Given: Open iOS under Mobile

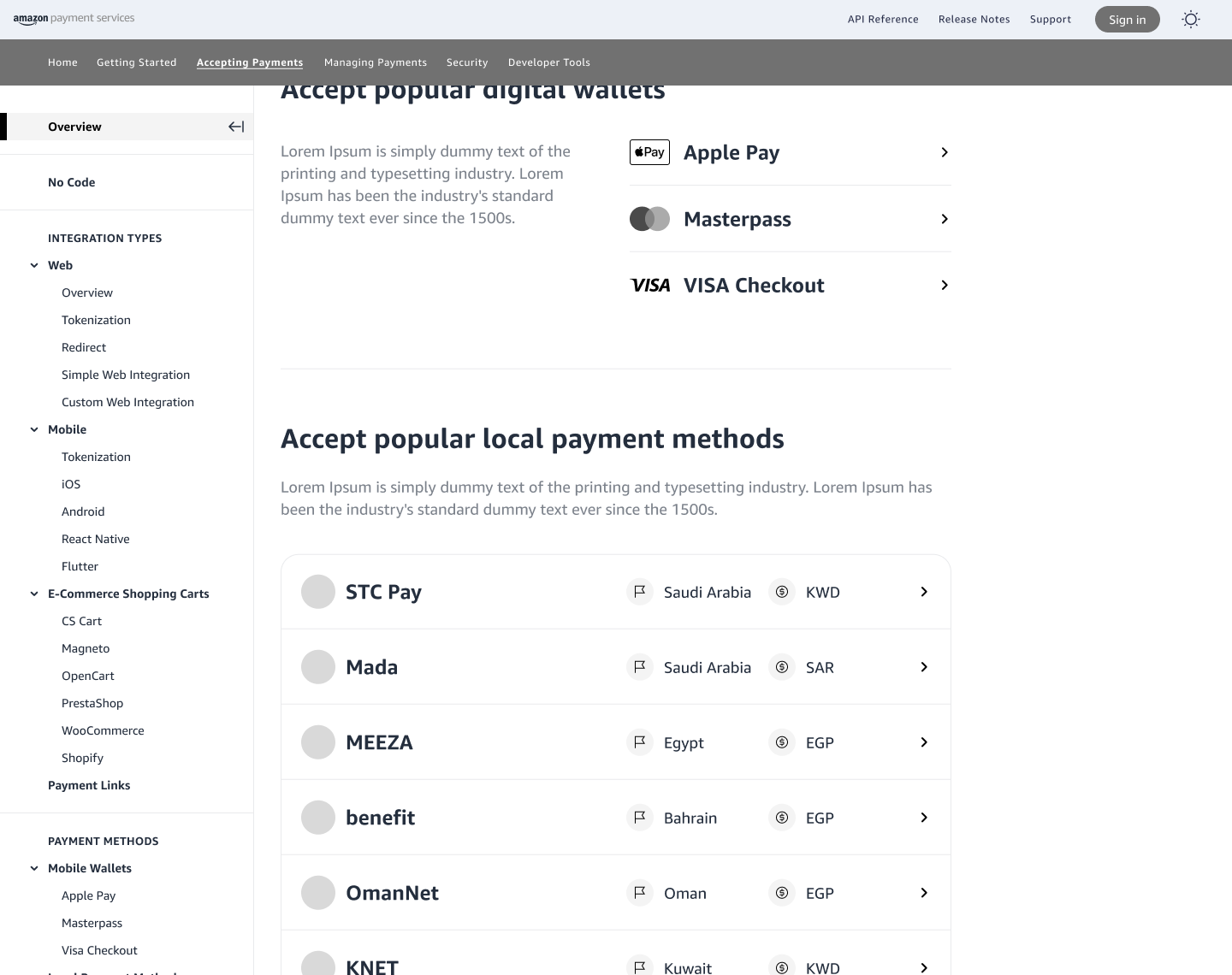Looking at the screenshot, I should tap(71, 484).
